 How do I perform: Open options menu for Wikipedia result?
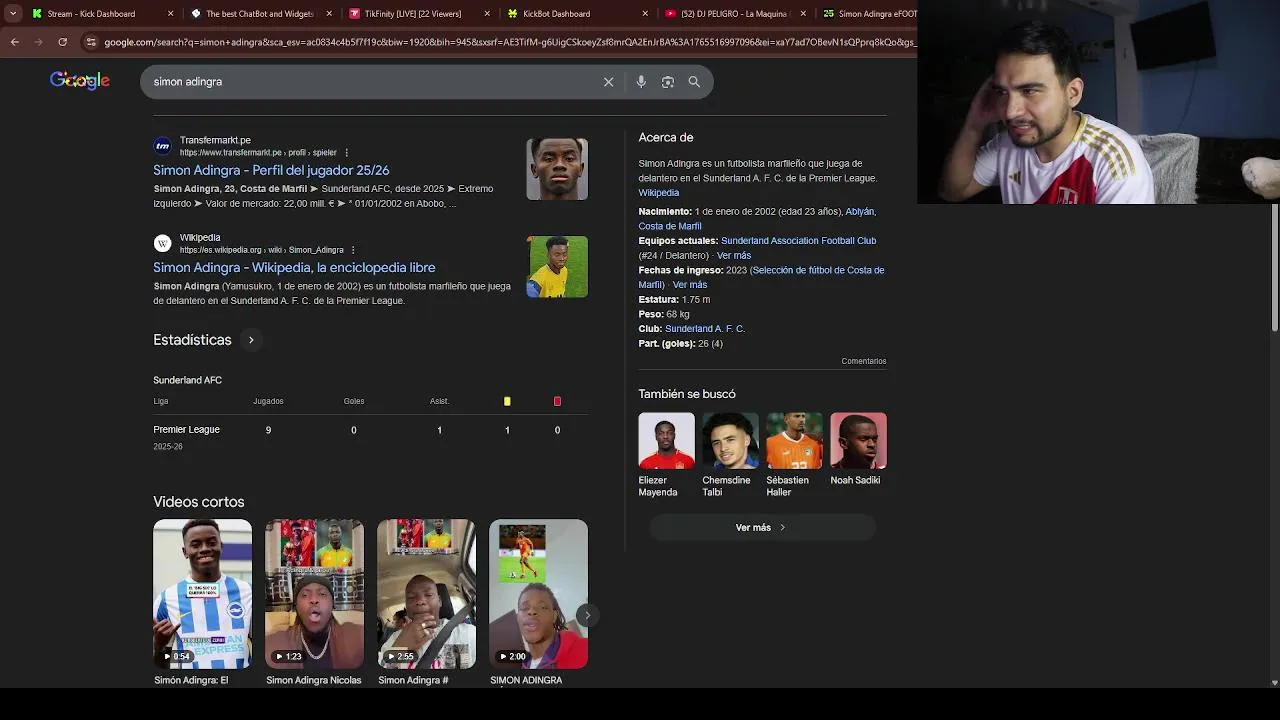click(x=353, y=250)
